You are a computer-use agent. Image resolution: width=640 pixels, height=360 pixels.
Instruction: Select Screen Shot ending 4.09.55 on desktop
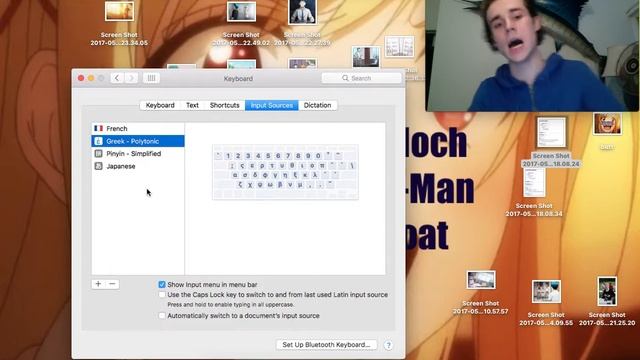pos(546,303)
